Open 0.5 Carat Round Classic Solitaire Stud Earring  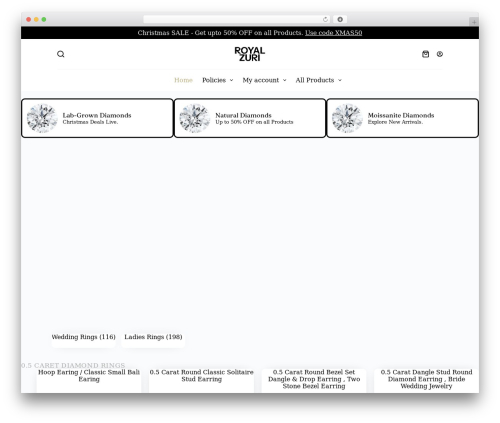(201, 375)
